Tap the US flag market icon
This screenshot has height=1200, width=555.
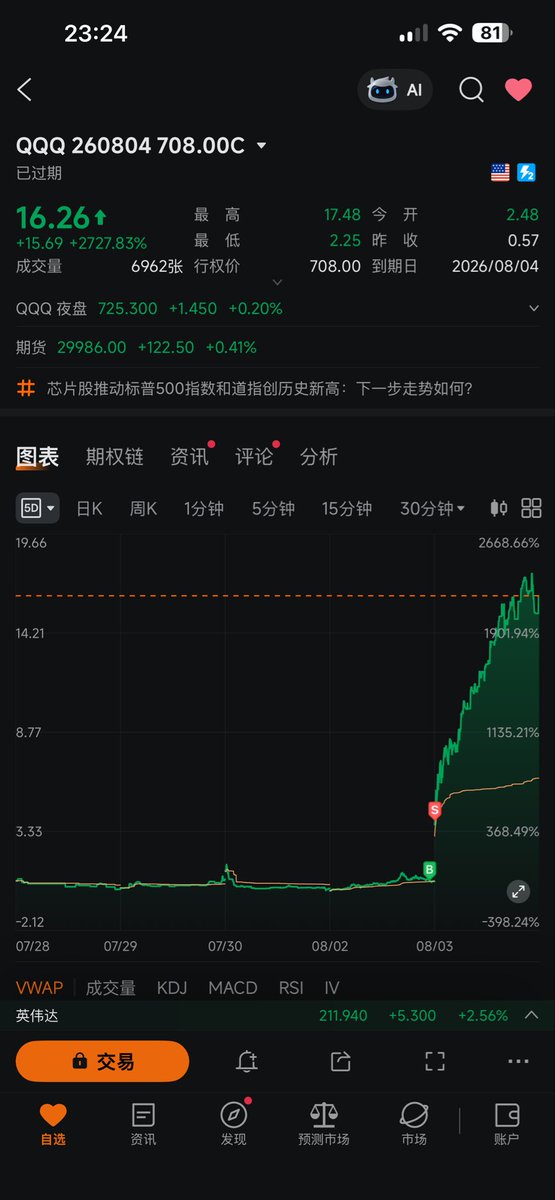pos(500,172)
